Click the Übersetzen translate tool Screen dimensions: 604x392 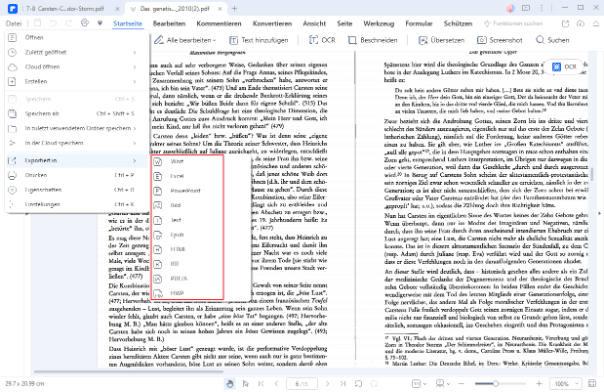(x=441, y=40)
